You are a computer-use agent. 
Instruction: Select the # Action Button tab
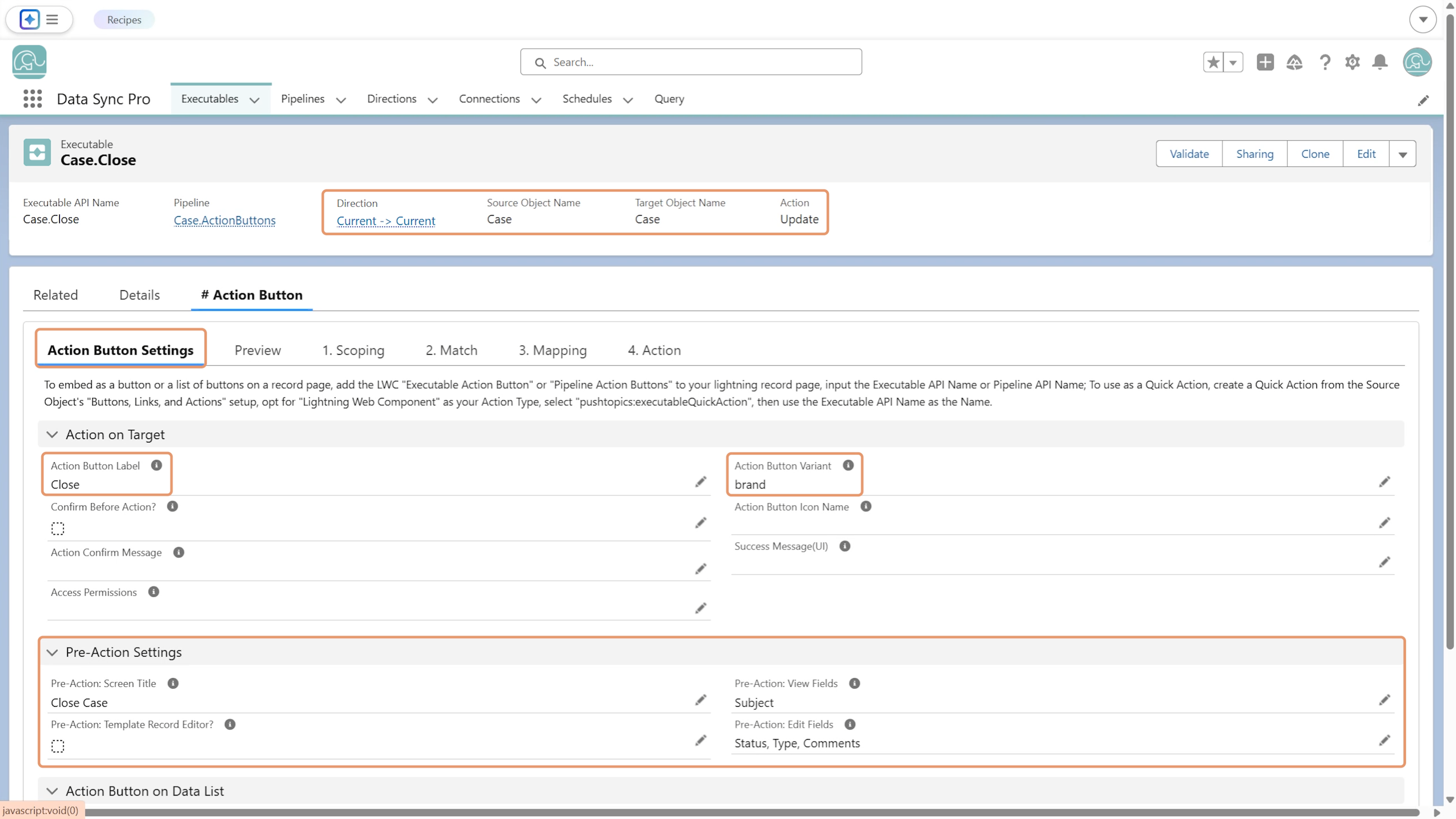251,295
